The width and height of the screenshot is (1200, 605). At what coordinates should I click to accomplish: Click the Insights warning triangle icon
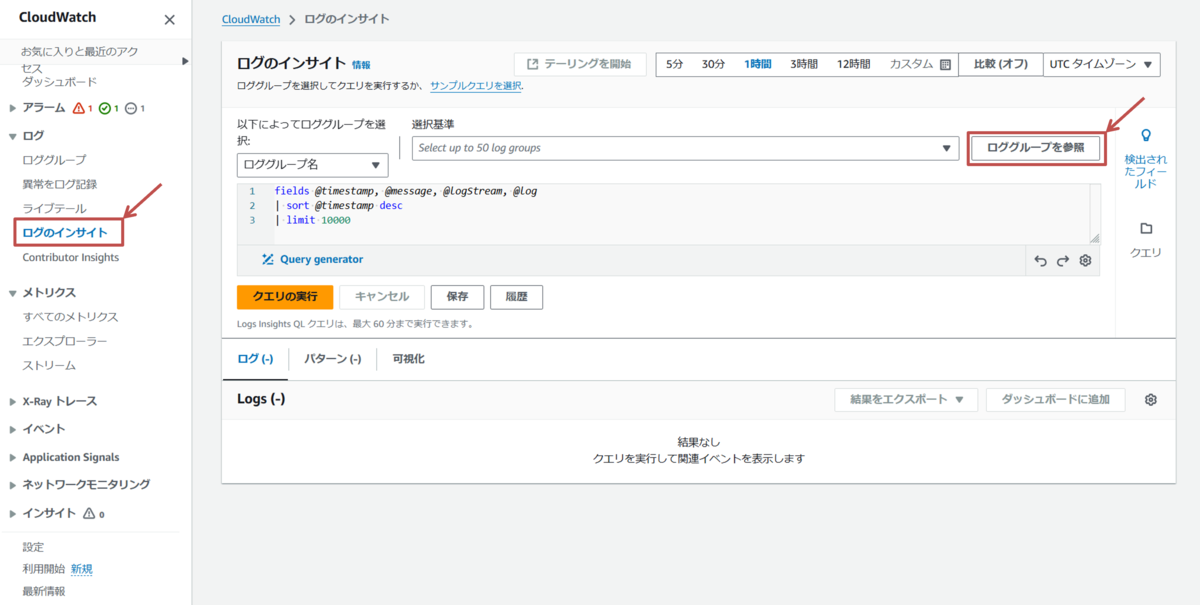89,513
